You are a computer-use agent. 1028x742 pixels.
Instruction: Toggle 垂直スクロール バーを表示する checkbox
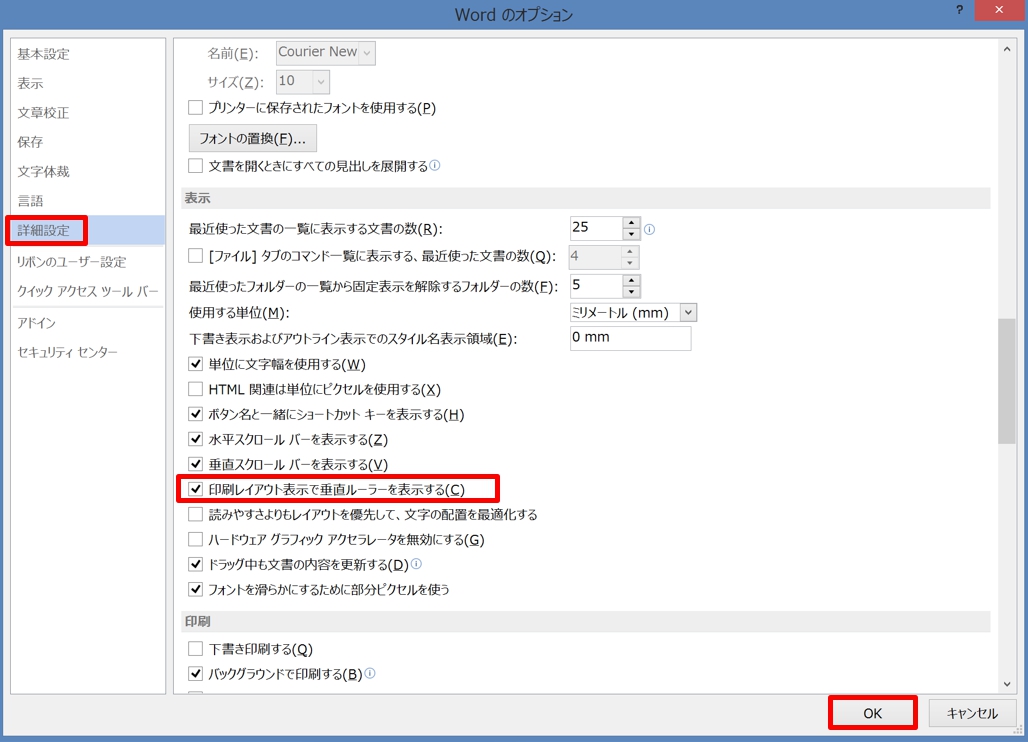195,464
